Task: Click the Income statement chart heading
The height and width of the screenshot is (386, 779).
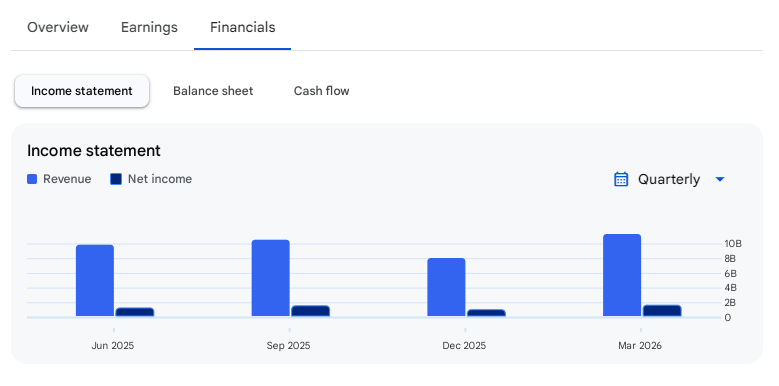Action: (94, 151)
